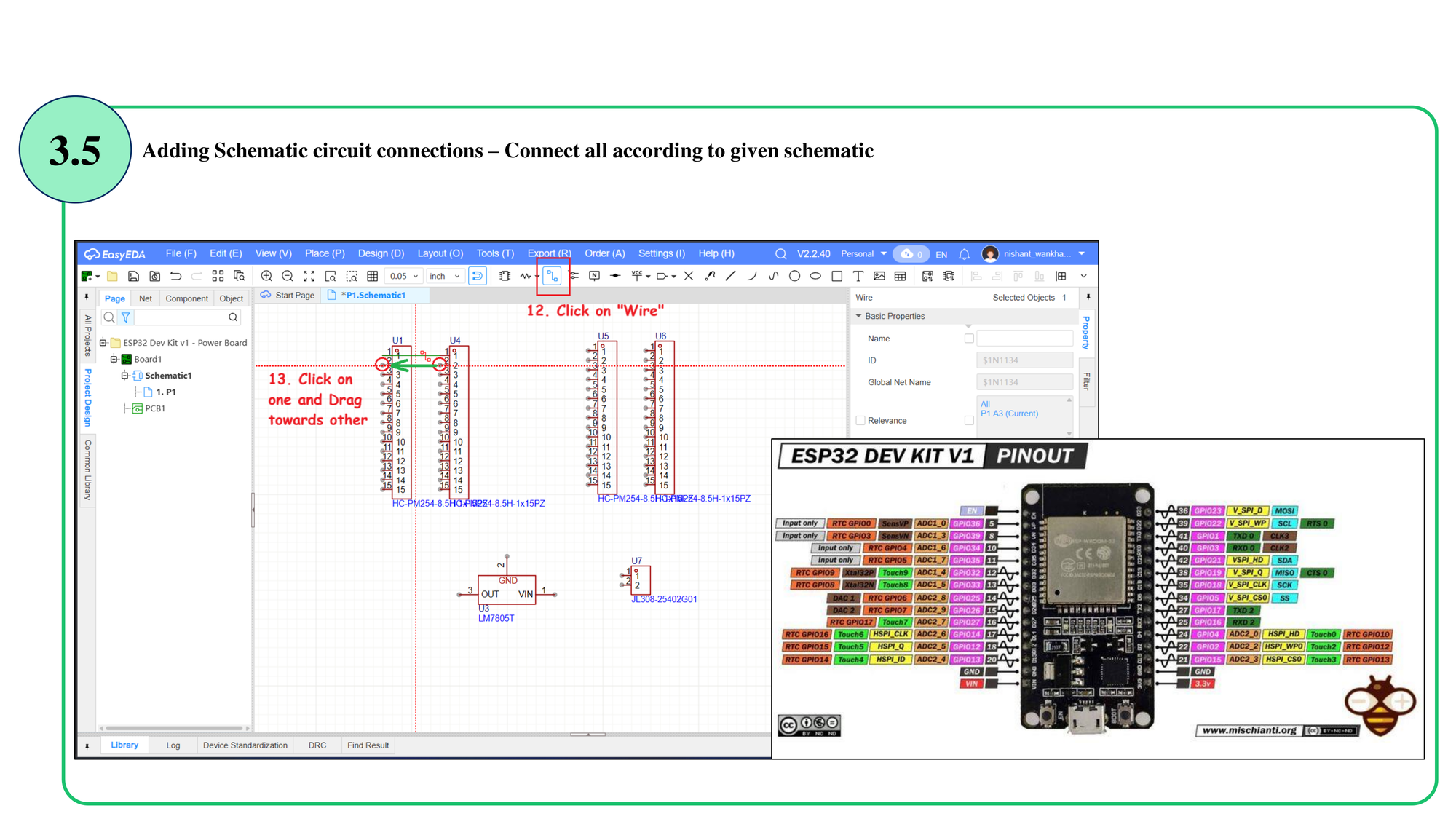Image resolution: width=1456 pixels, height=819 pixels.
Task: Click the EN language button
Action: (x=941, y=254)
